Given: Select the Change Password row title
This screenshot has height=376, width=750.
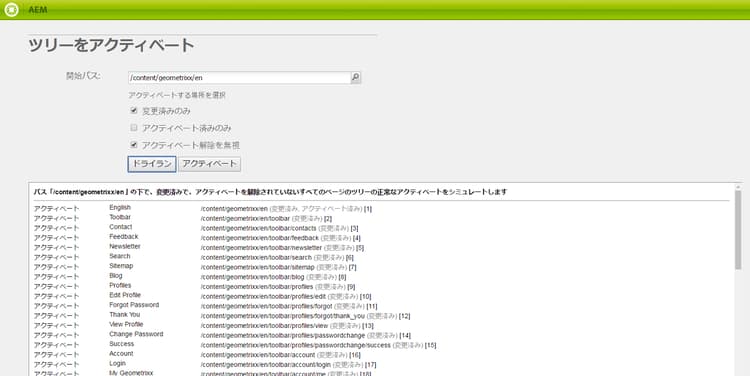Looking at the screenshot, I should click(x=136, y=334).
